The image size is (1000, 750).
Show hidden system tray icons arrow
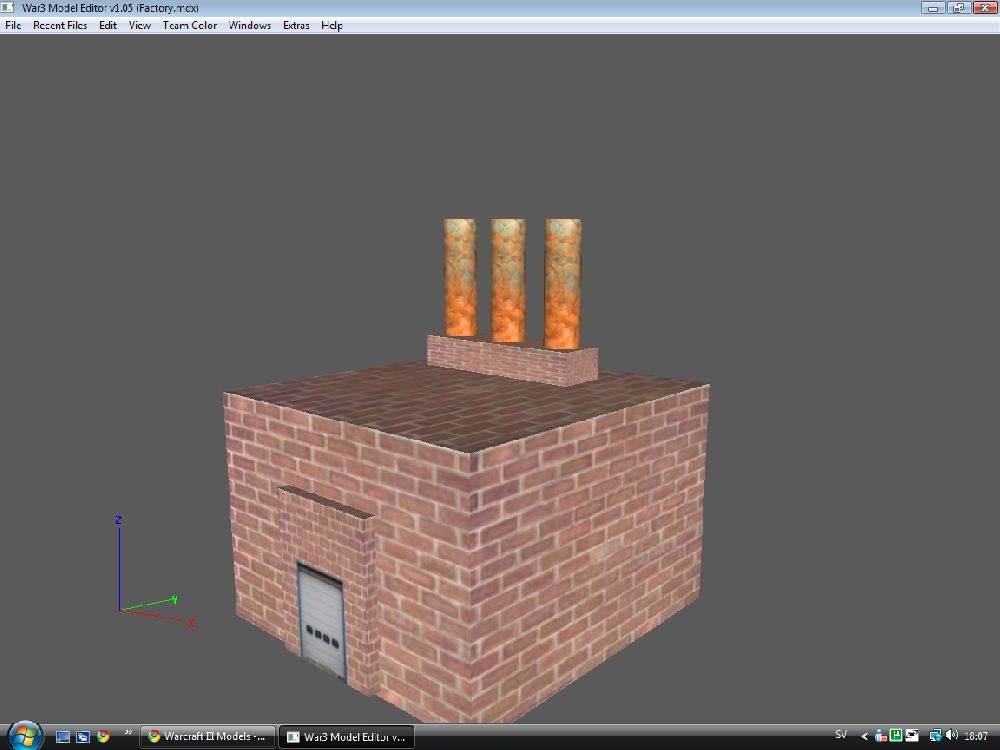[864, 737]
